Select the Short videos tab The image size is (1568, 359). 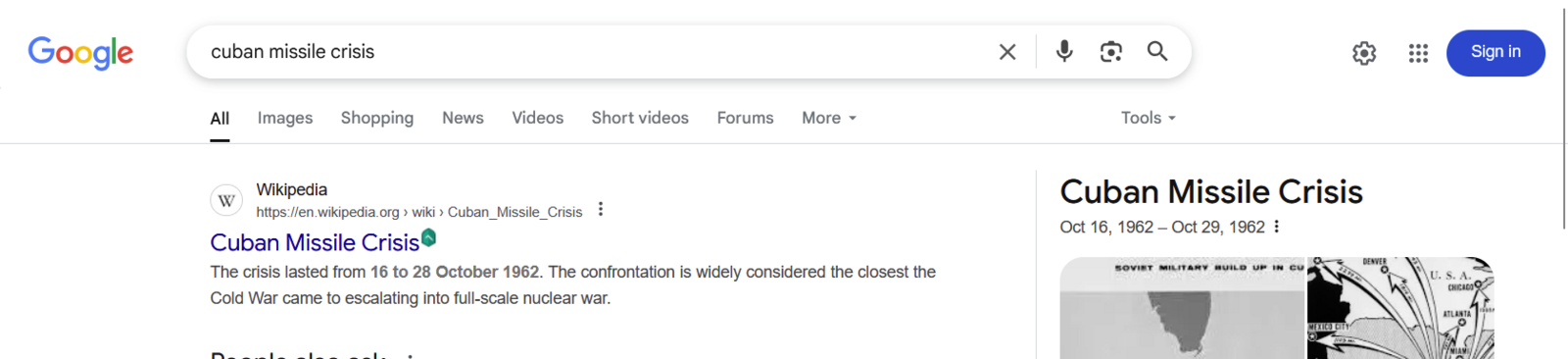pyautogui.click(x=640, y=118)
